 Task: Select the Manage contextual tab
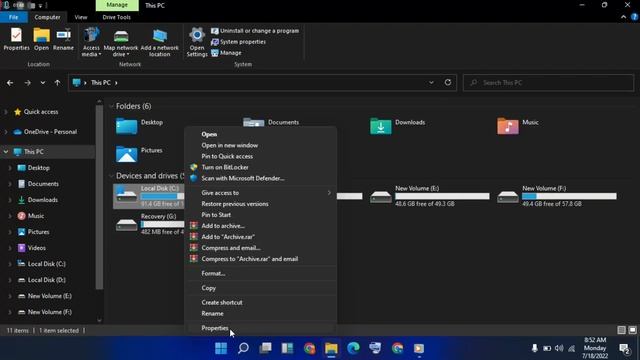117,5
